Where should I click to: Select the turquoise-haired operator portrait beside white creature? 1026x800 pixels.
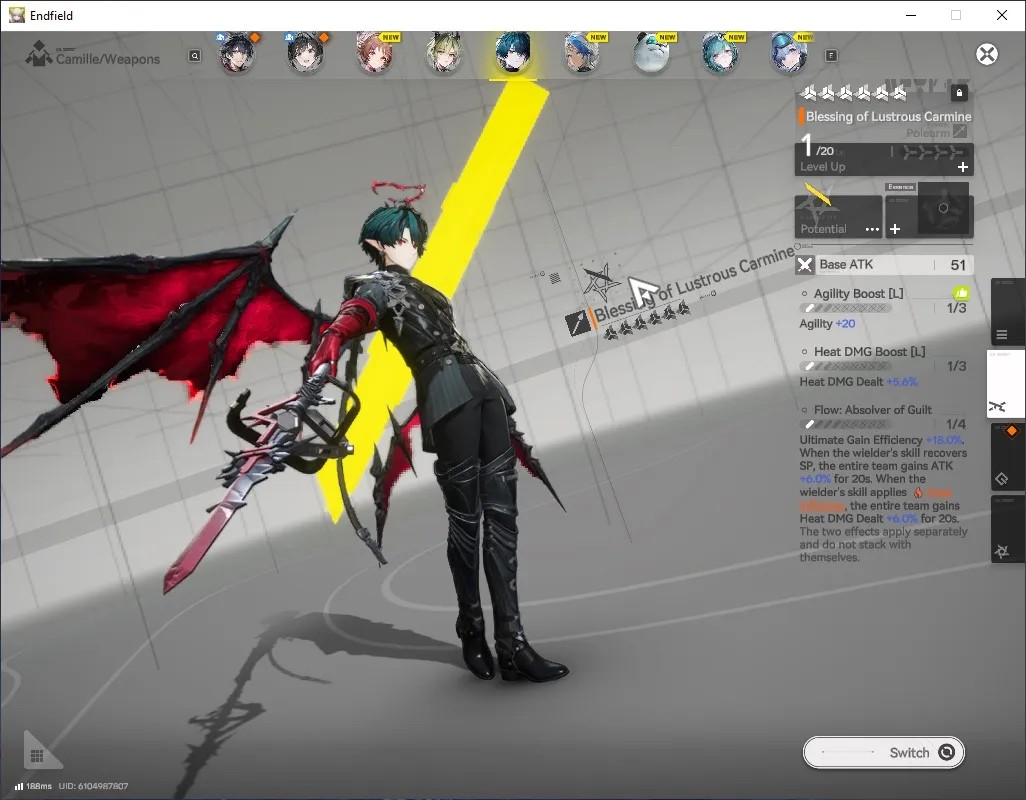coord(720,53)
